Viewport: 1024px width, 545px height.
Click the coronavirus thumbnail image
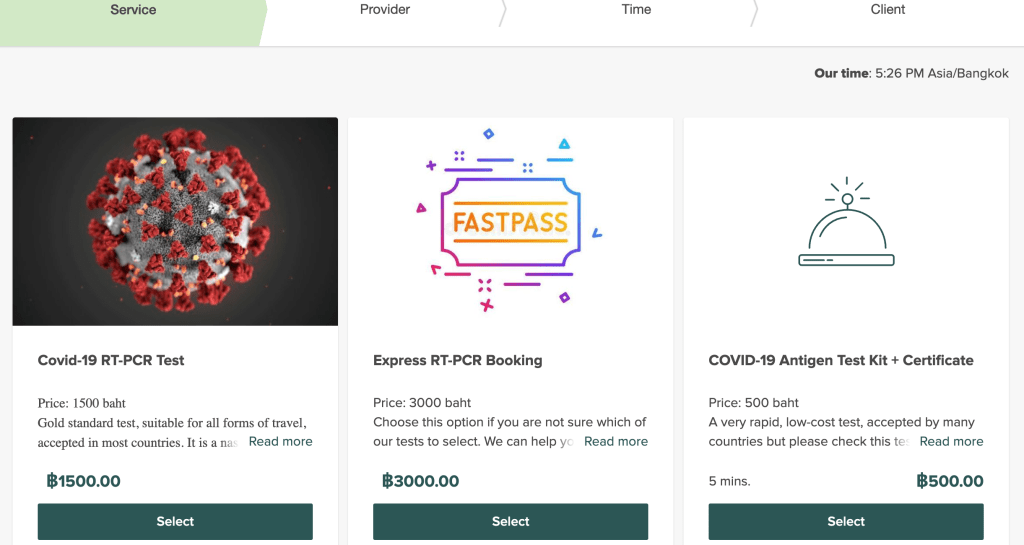click(175, 221)
